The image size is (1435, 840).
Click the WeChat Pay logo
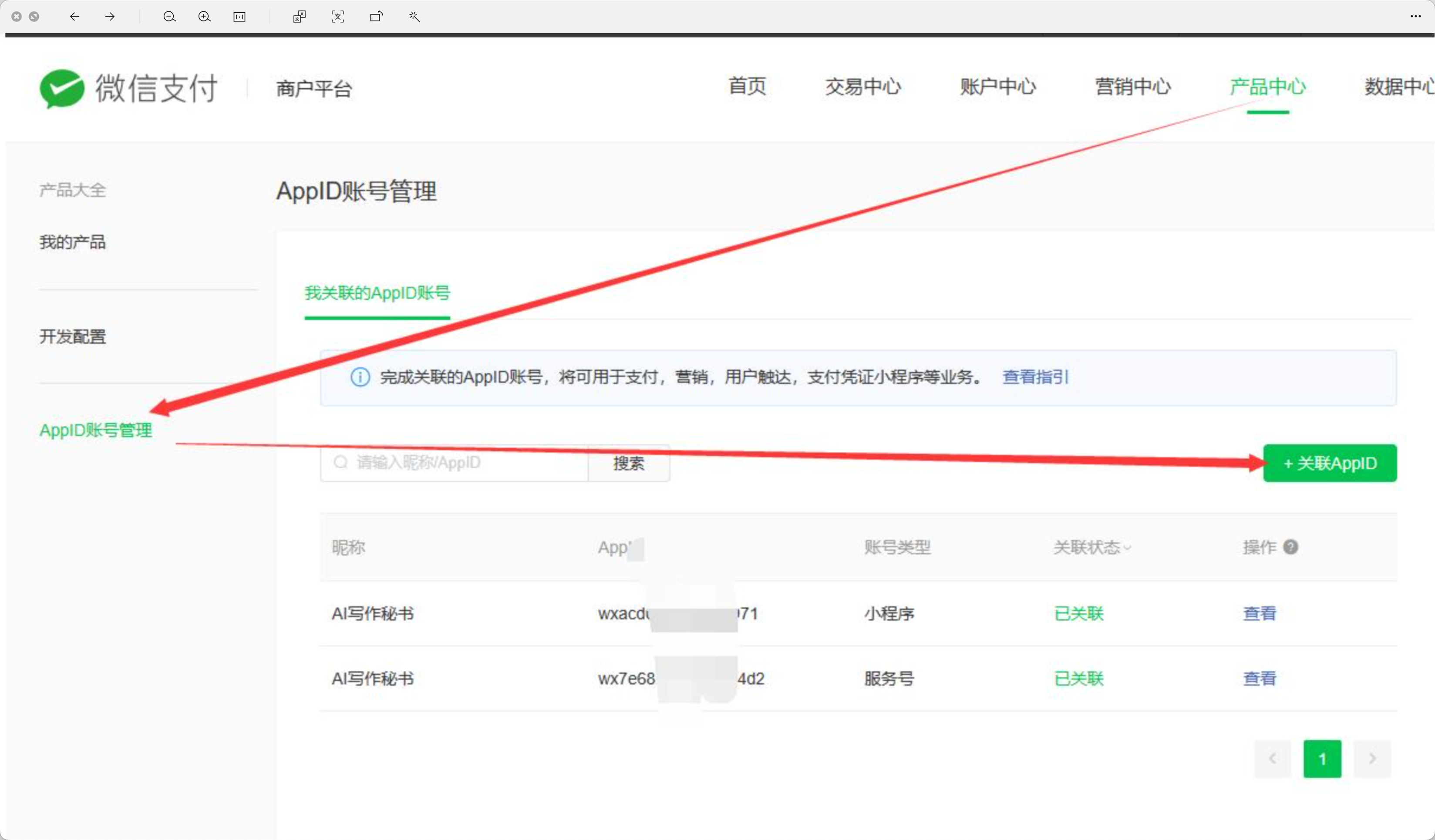(129, 88)
